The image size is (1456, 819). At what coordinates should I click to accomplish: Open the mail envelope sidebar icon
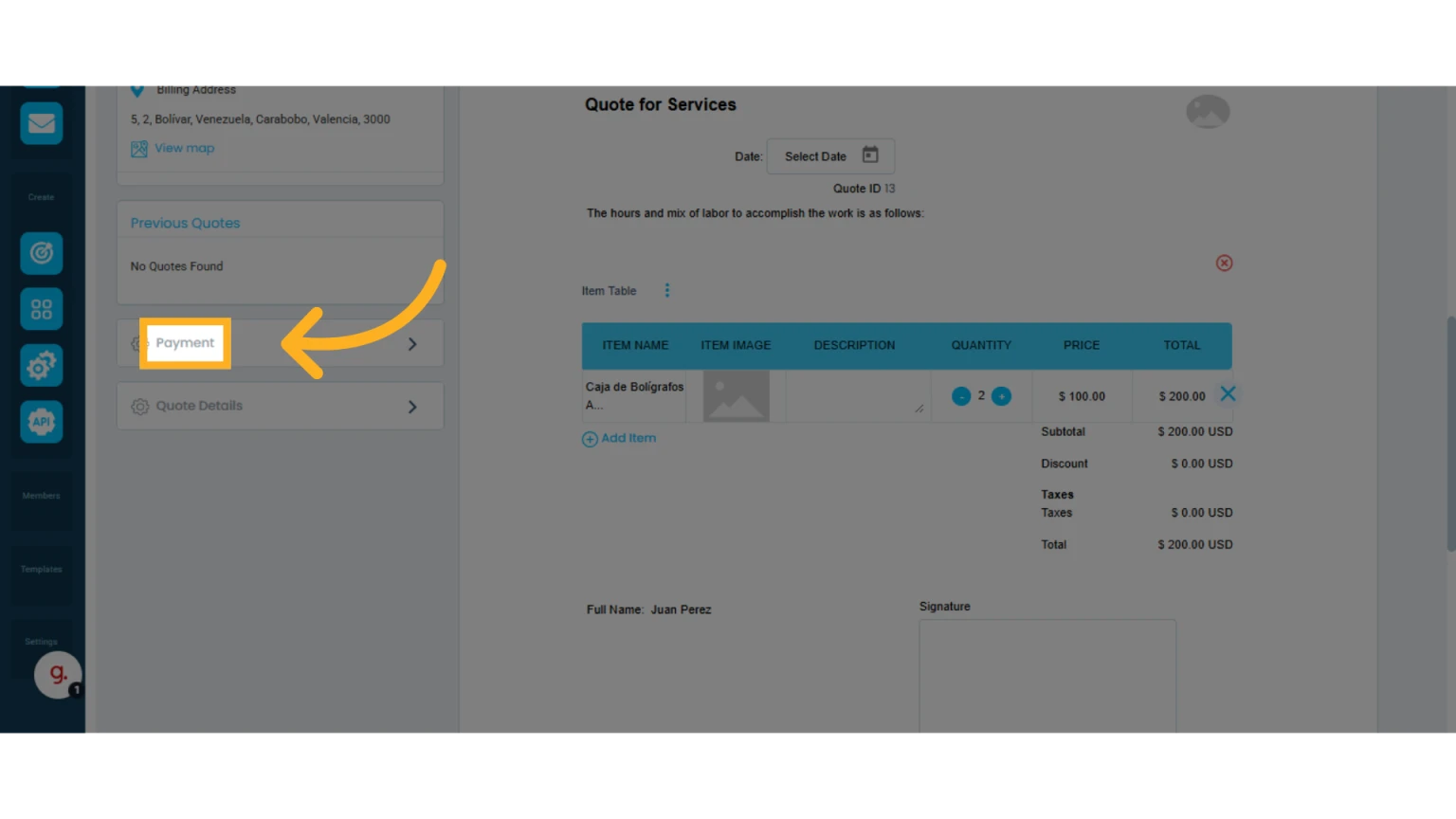point(41,123)
